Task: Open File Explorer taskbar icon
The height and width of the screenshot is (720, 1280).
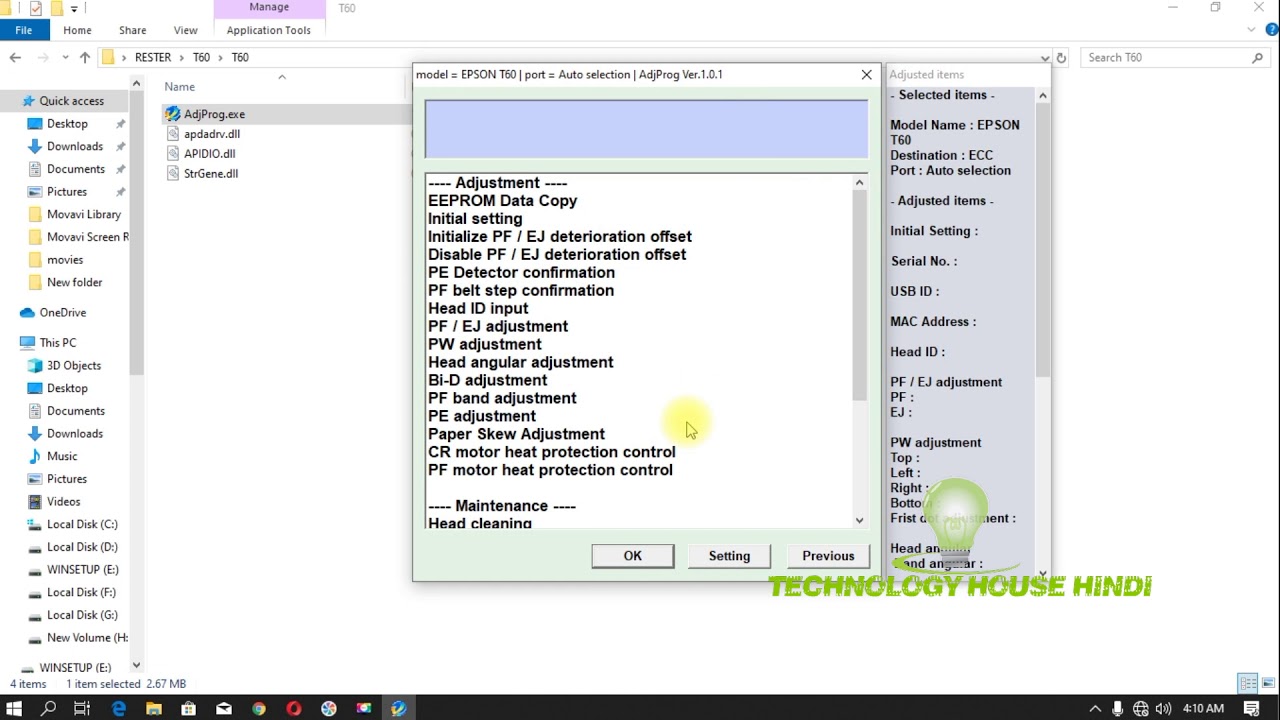Action: click(154, 708)
